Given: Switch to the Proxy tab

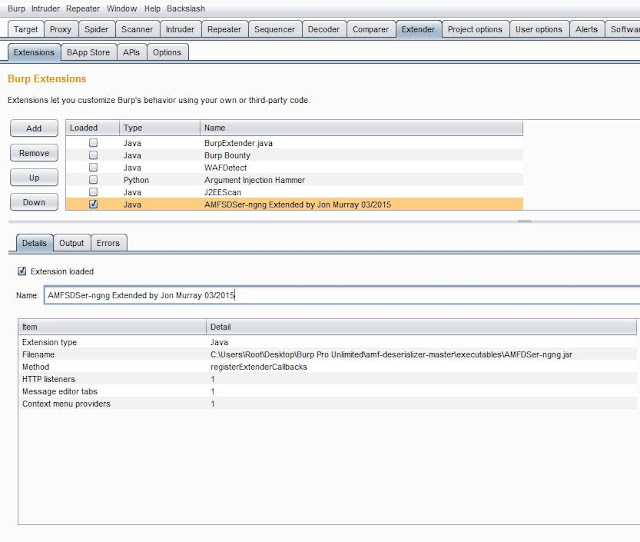Looking at the screenshot, I should point(60,29).
